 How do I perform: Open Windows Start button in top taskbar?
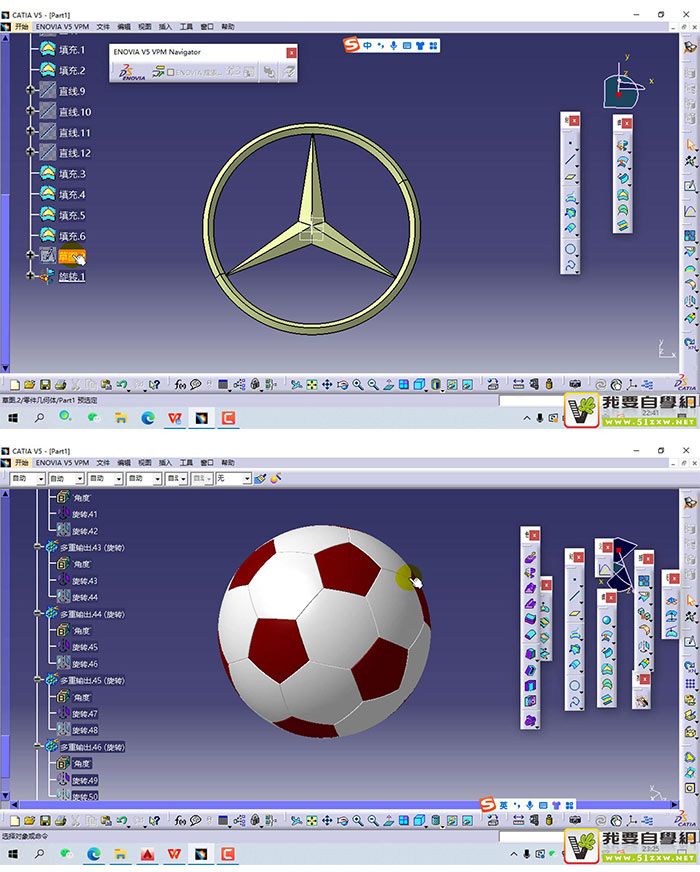click(x=13, y=418)
